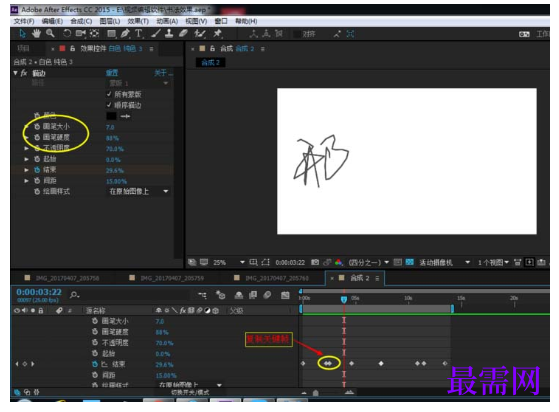Image resolution: width=559 pixels, height=412 pixels.
Task: Toggle the 顺序描边 checkbox
Action: [109, 105]
